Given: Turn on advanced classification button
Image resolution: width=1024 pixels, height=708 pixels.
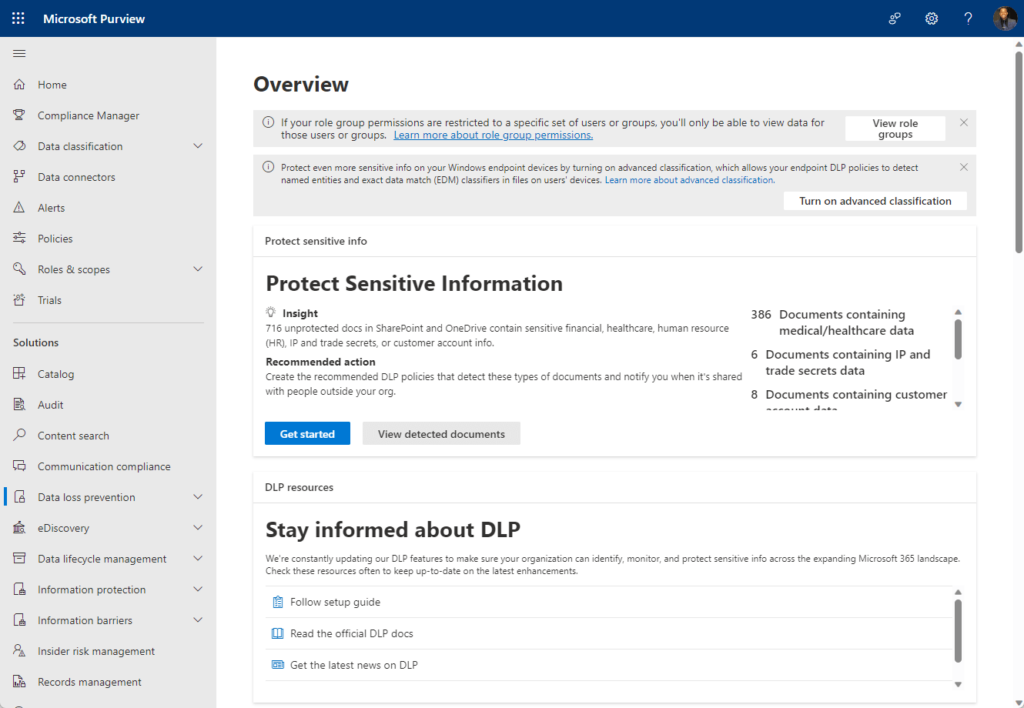Looking at the screenshot, I should tap(875, 201).
